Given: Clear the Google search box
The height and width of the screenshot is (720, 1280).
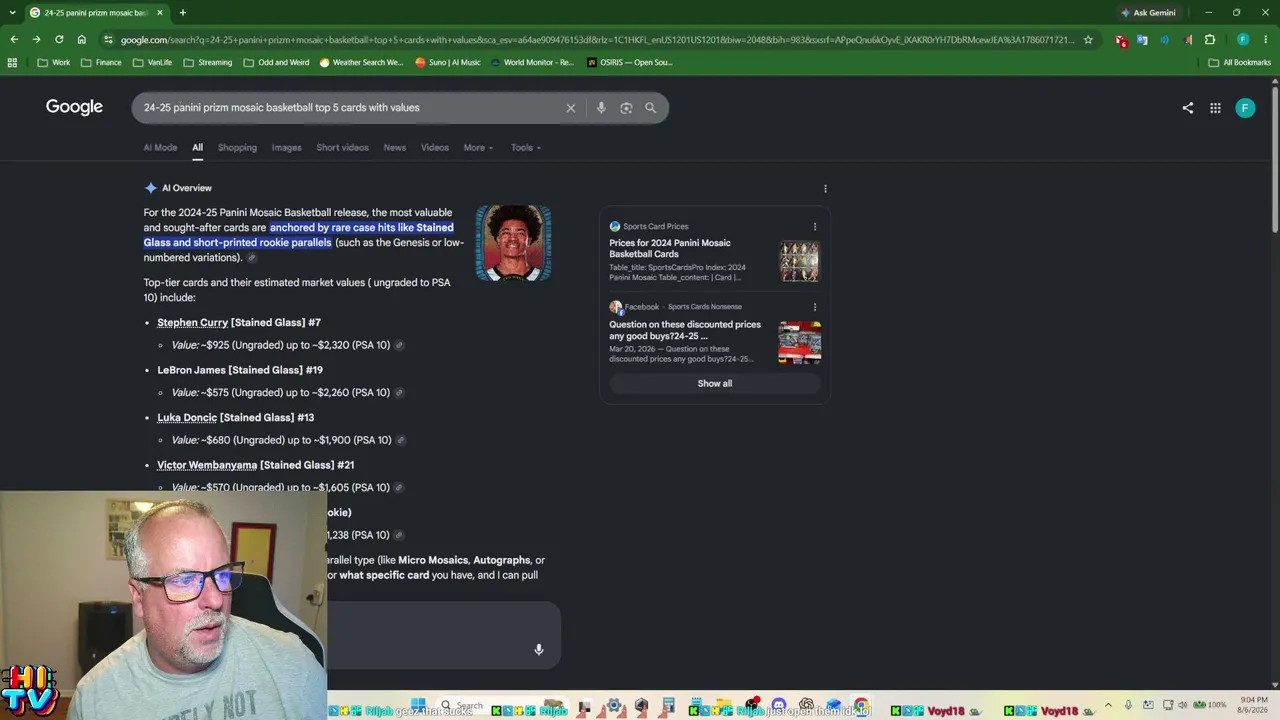Looking at the screenshot, I should [571, 108].
